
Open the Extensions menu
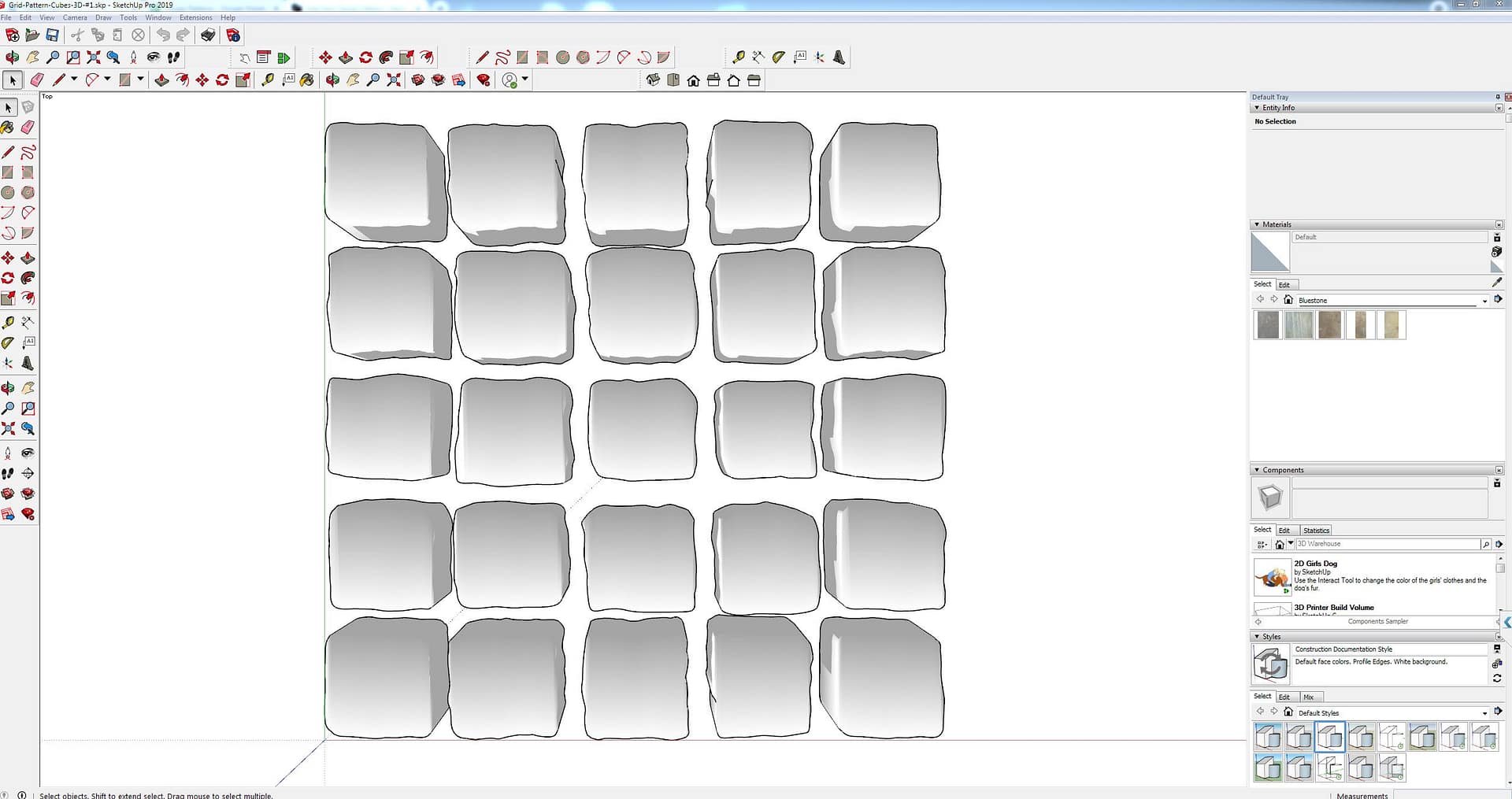[195, 17]
